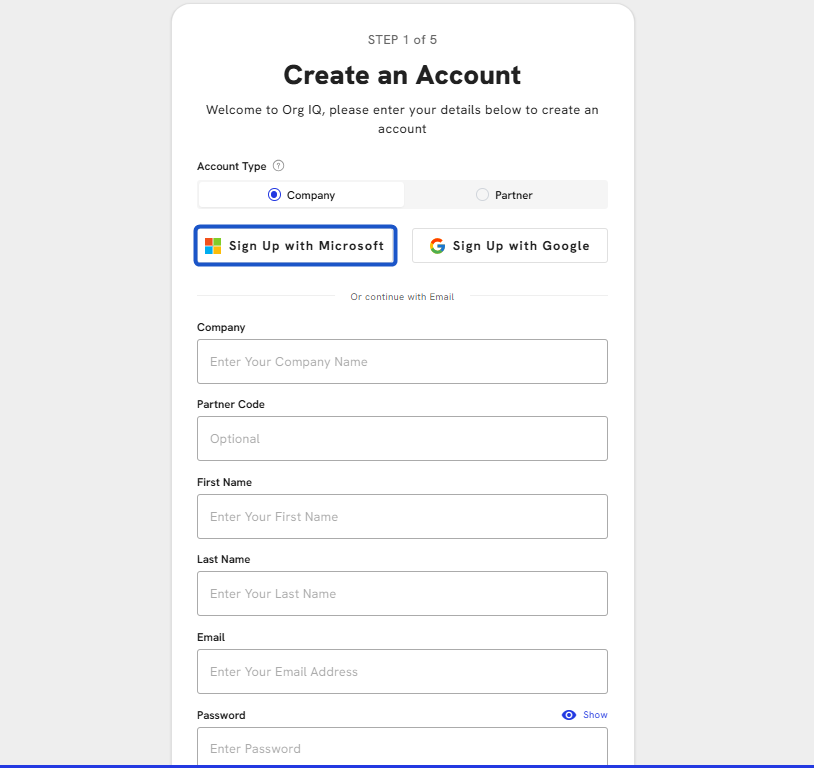Select the Company radio button

274,195
